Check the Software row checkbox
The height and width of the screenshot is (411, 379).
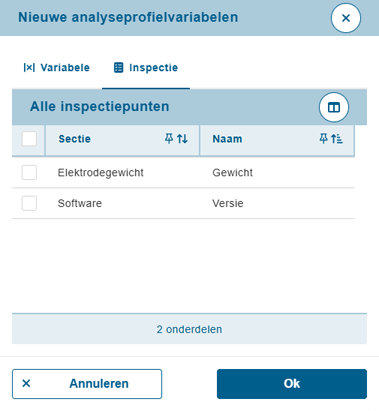pos(29,203)
